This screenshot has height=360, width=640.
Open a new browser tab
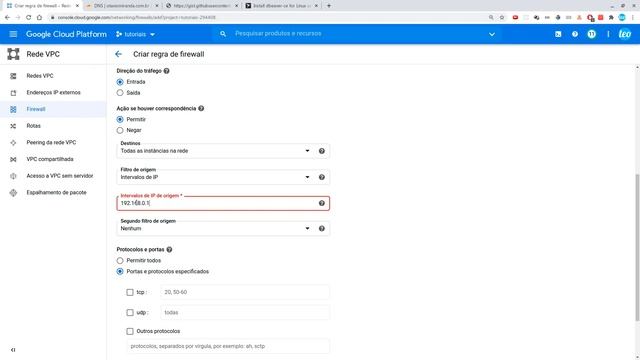[329, 6]
